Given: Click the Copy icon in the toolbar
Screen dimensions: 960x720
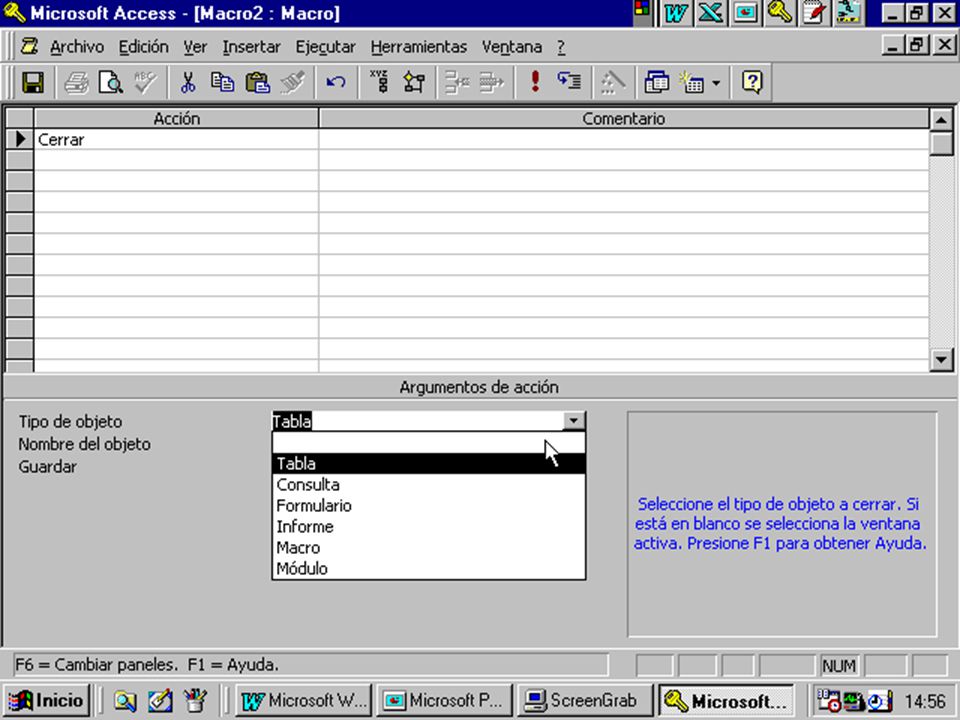Looking at the screenshot, I should coord(222,82).
